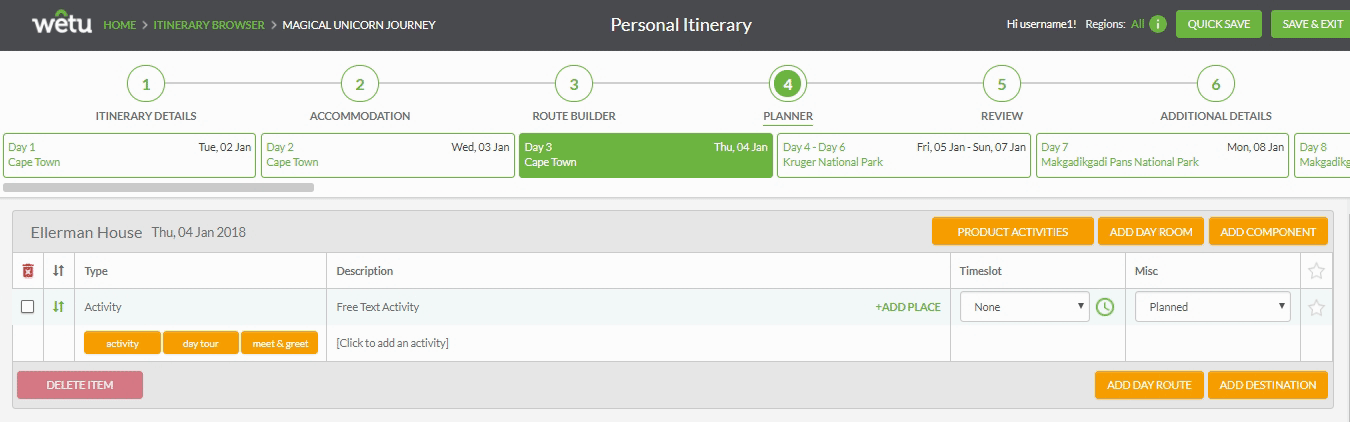Click the red delete trash icon in table header
This screenshot has width=1350, height=422.
[28, 271]
